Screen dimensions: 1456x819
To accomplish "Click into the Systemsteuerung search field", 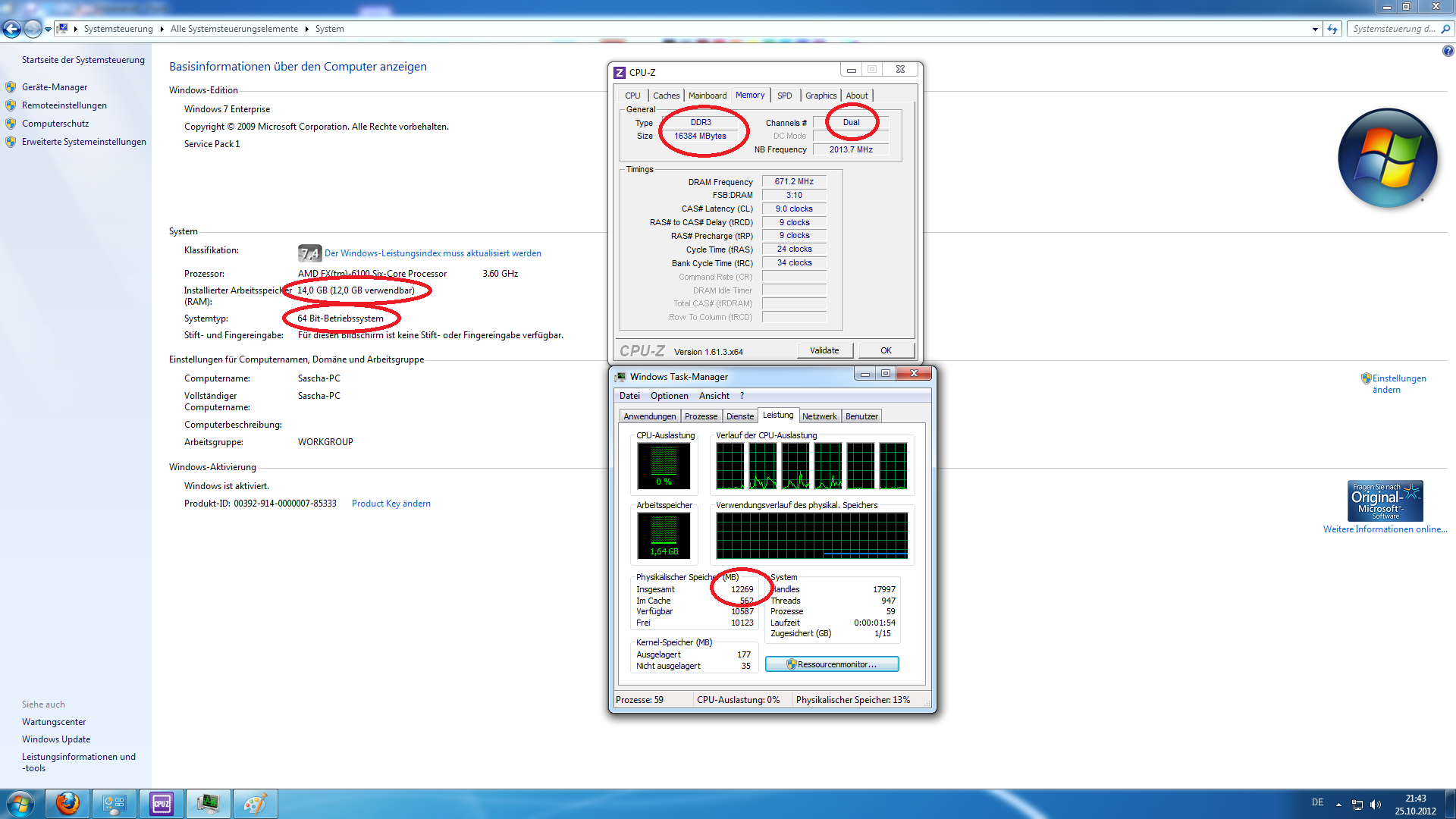I will (1392, 29).
